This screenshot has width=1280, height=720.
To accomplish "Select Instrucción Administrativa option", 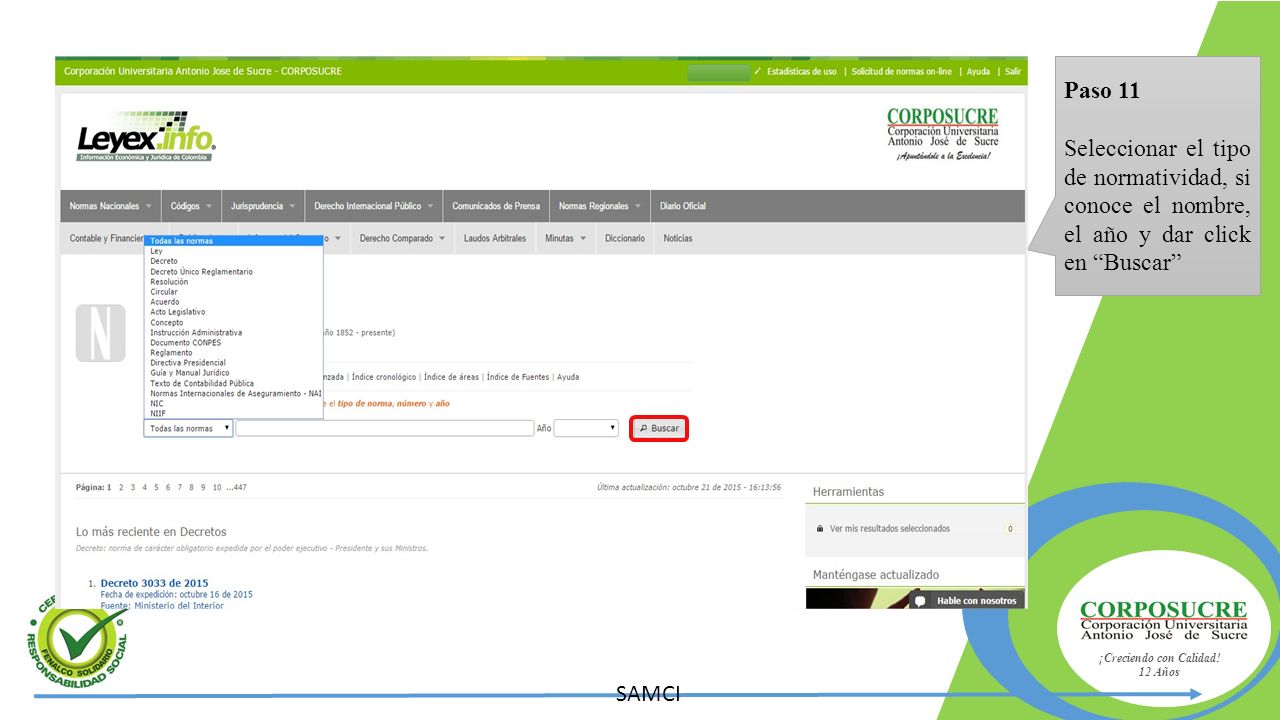I will pyautogui.click(x=233, y=333).
